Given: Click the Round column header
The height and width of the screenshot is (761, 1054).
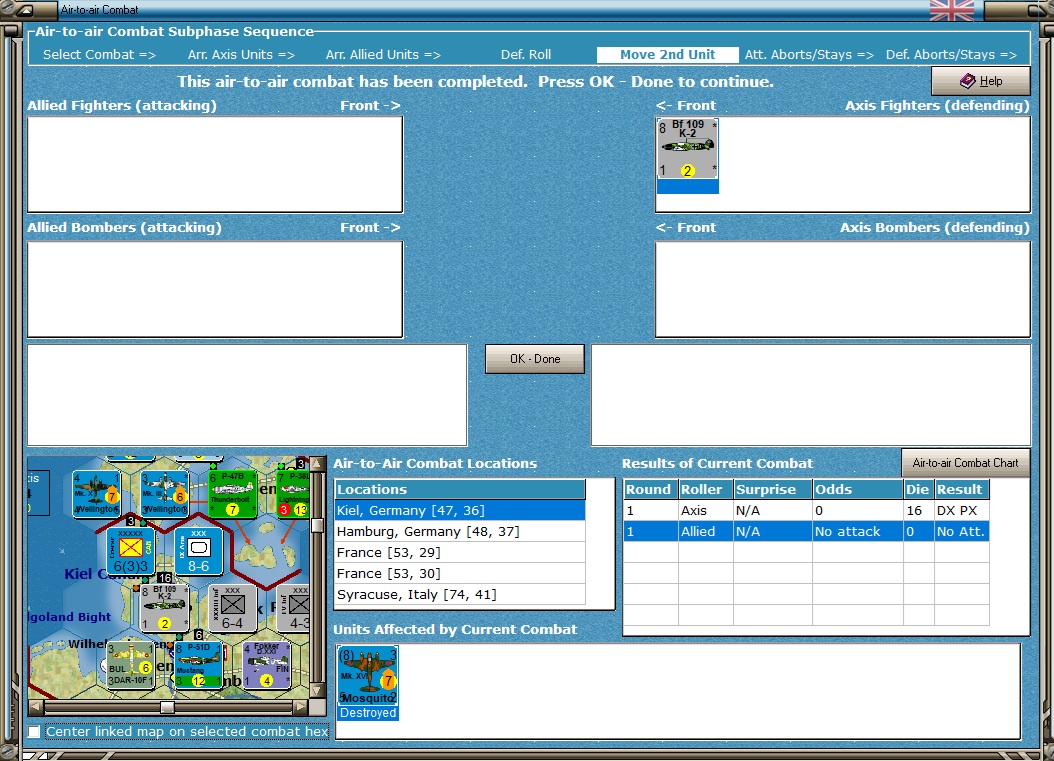Looking at the screenshot, I should point(650,489).
